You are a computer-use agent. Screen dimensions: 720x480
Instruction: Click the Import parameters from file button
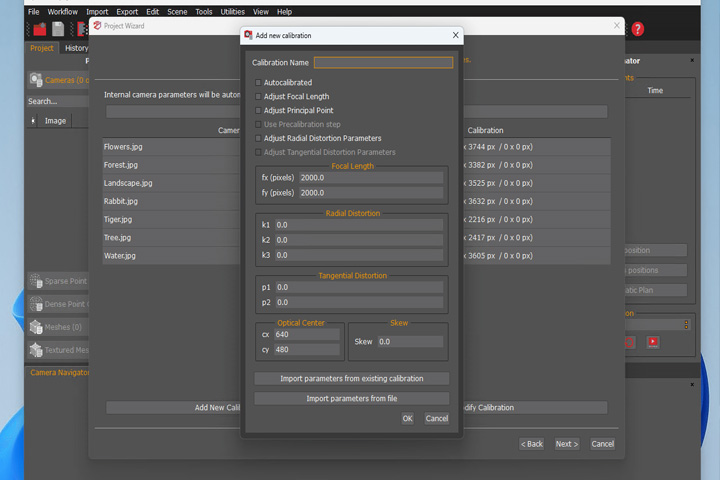coord(352,398)
